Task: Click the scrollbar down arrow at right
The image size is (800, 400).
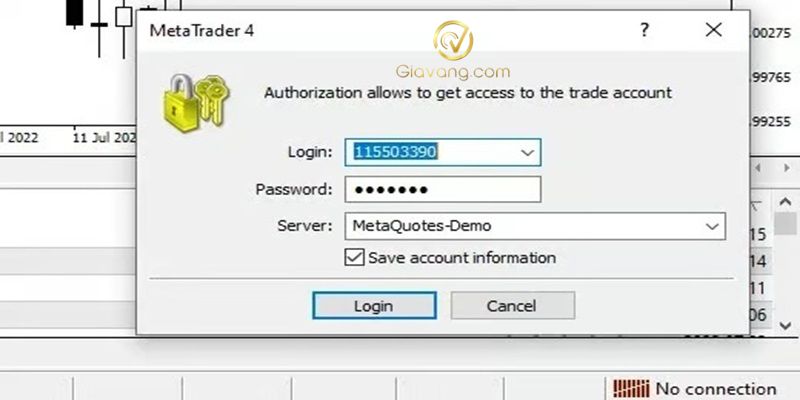Action: [x=786, y=326]
